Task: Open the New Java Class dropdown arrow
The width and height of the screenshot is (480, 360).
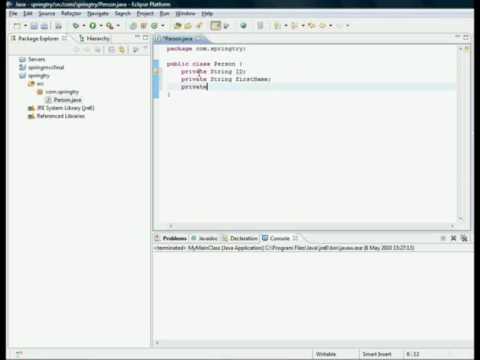Action: pyautogui.click(x=163, y=26)
